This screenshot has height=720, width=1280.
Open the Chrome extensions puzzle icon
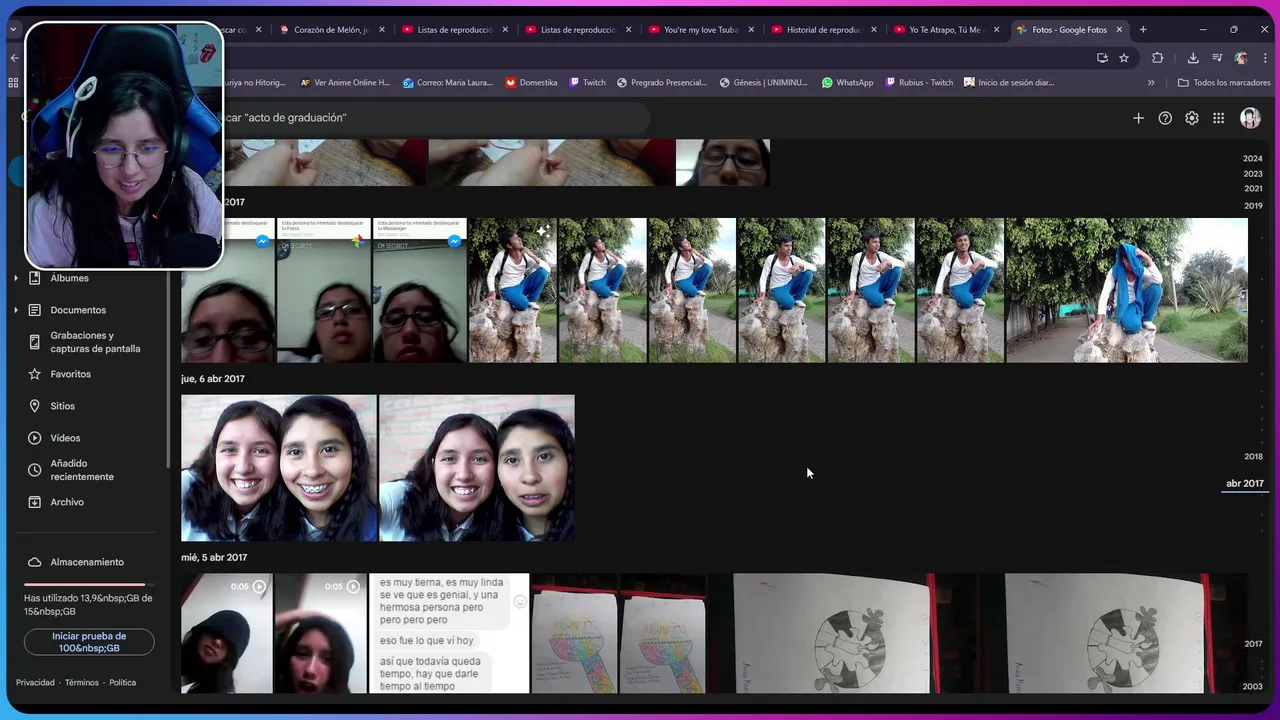(x=1158, y=58)
